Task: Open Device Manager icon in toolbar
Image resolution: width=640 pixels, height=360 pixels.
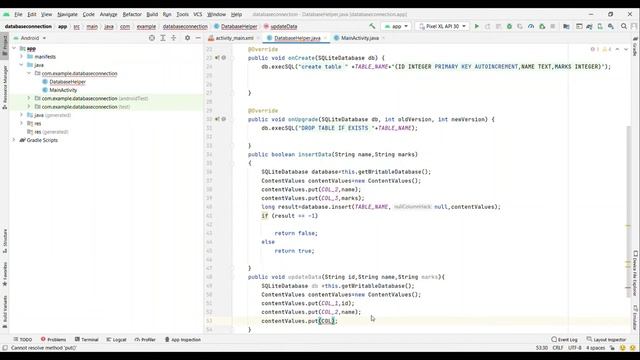Action: tap(600, 26)
